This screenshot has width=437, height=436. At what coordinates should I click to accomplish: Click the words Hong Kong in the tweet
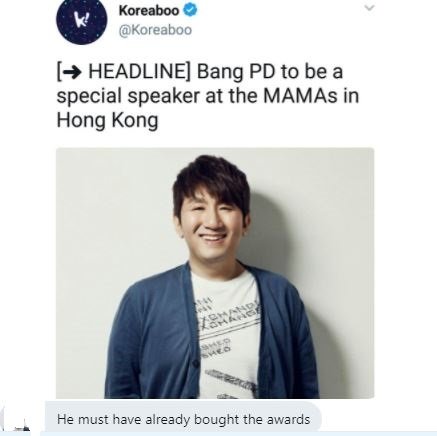point(107,120)
